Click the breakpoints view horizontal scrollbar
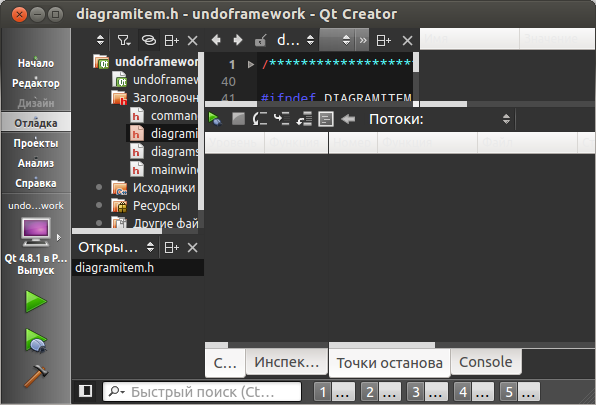 [x=382, y=345]
